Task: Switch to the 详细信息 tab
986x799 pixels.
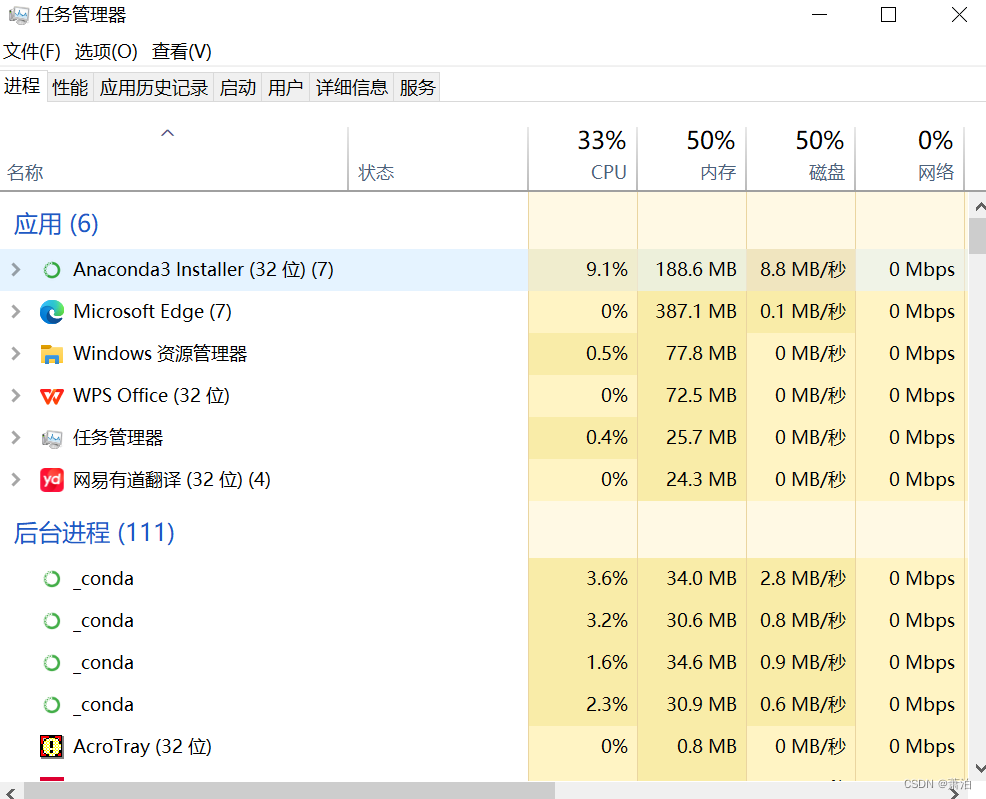Action: coord(352,87)
